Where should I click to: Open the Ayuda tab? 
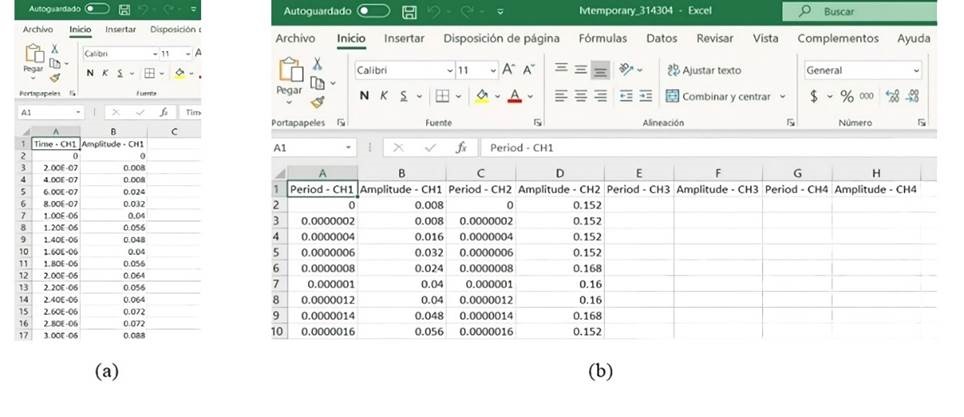pos(913,38)
